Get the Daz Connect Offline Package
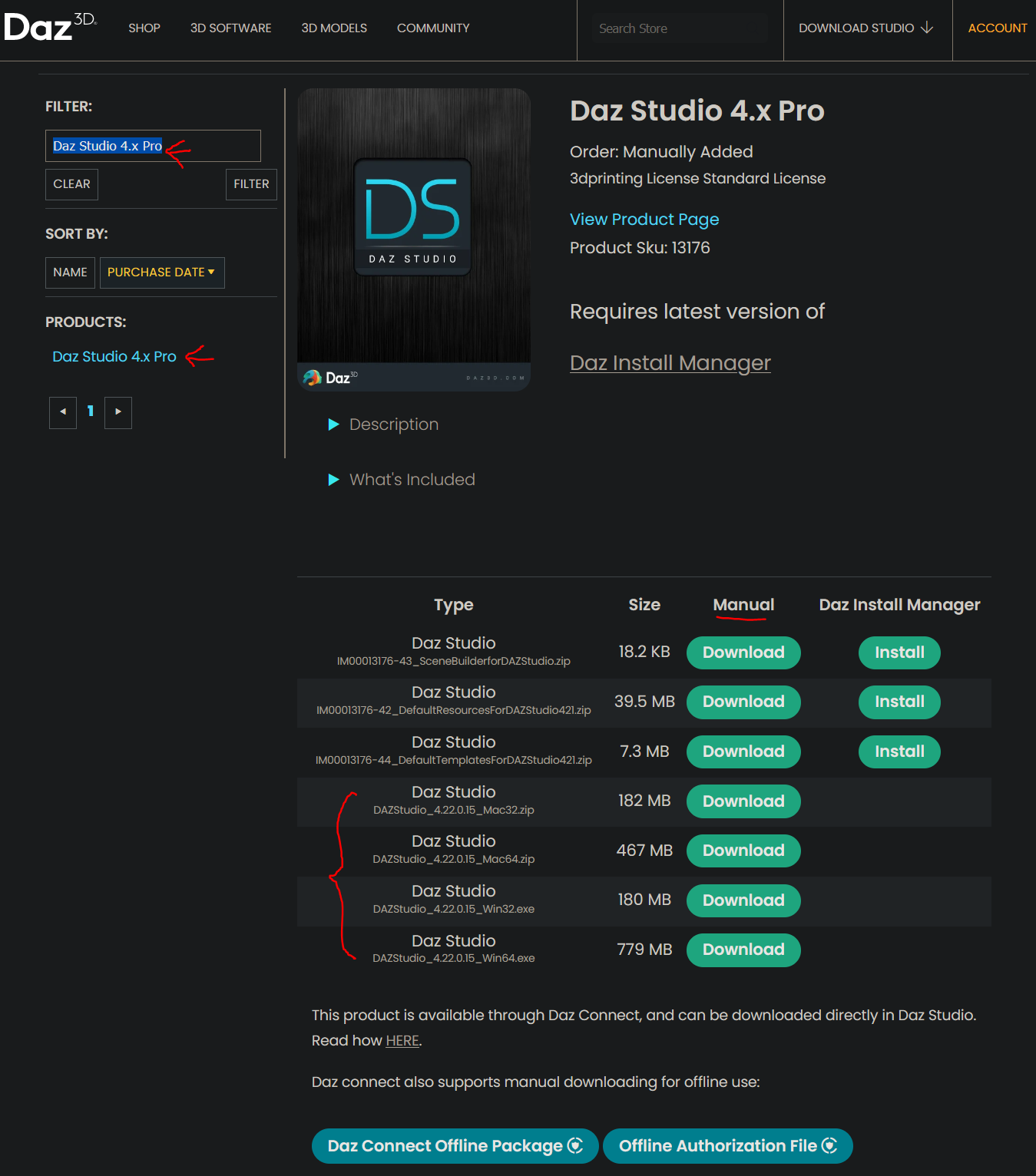This screenshot has height=1176, width=1036. click(x=455, y=1146)
